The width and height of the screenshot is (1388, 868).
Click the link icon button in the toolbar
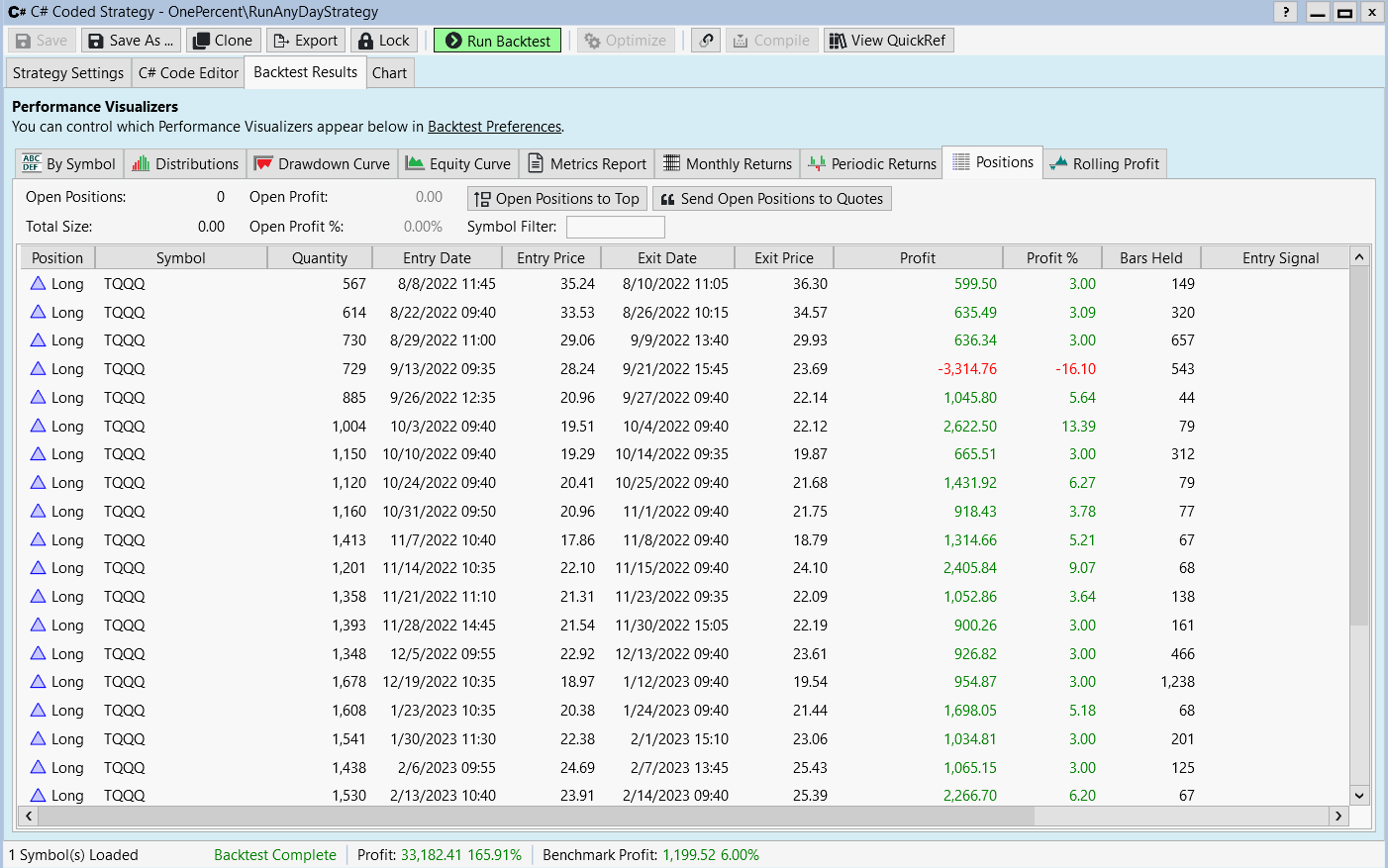pos(705,41)
